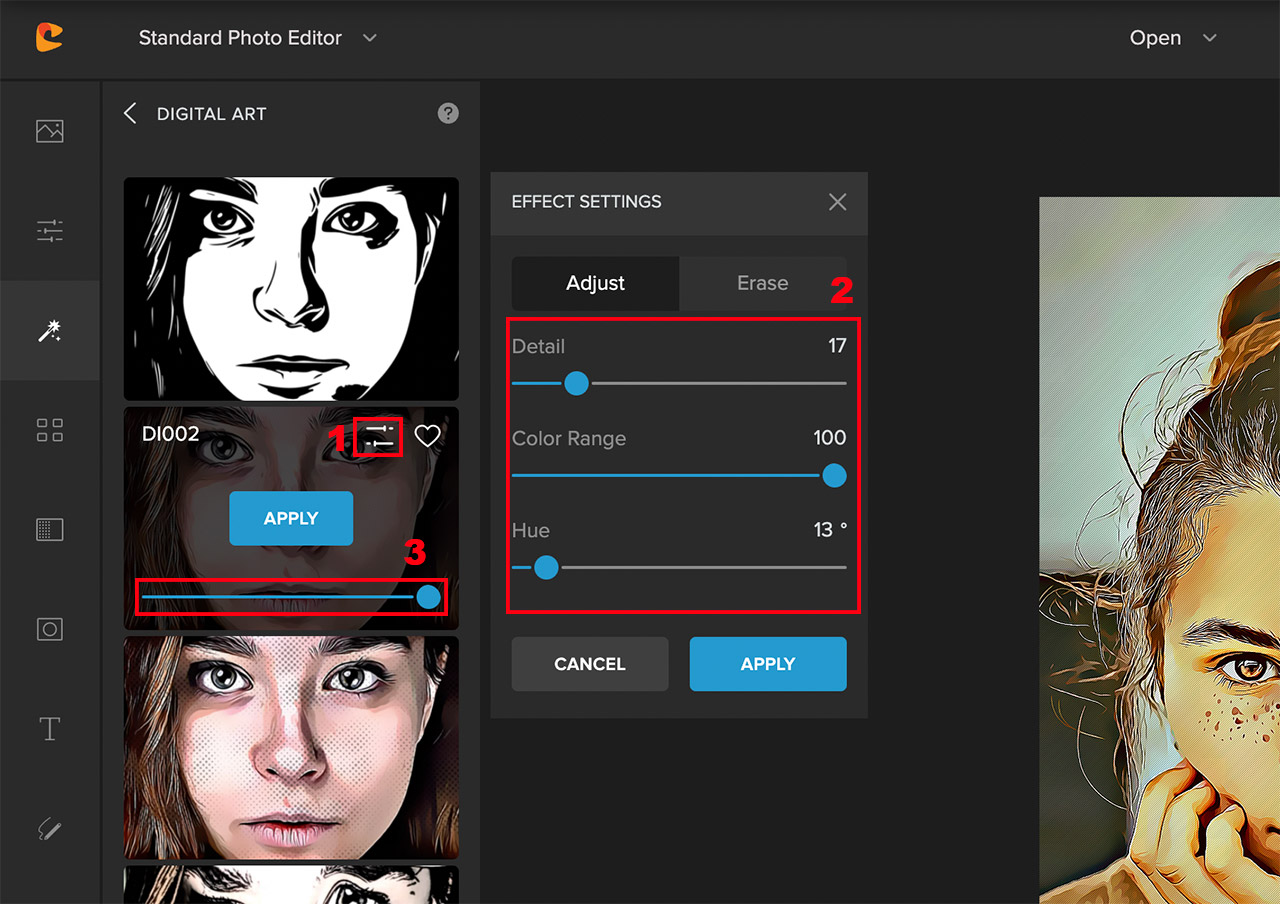Viewport: 1280px width, 904px height.
Task: Click the Colorcinch logo in top bar
Action: 49,38
